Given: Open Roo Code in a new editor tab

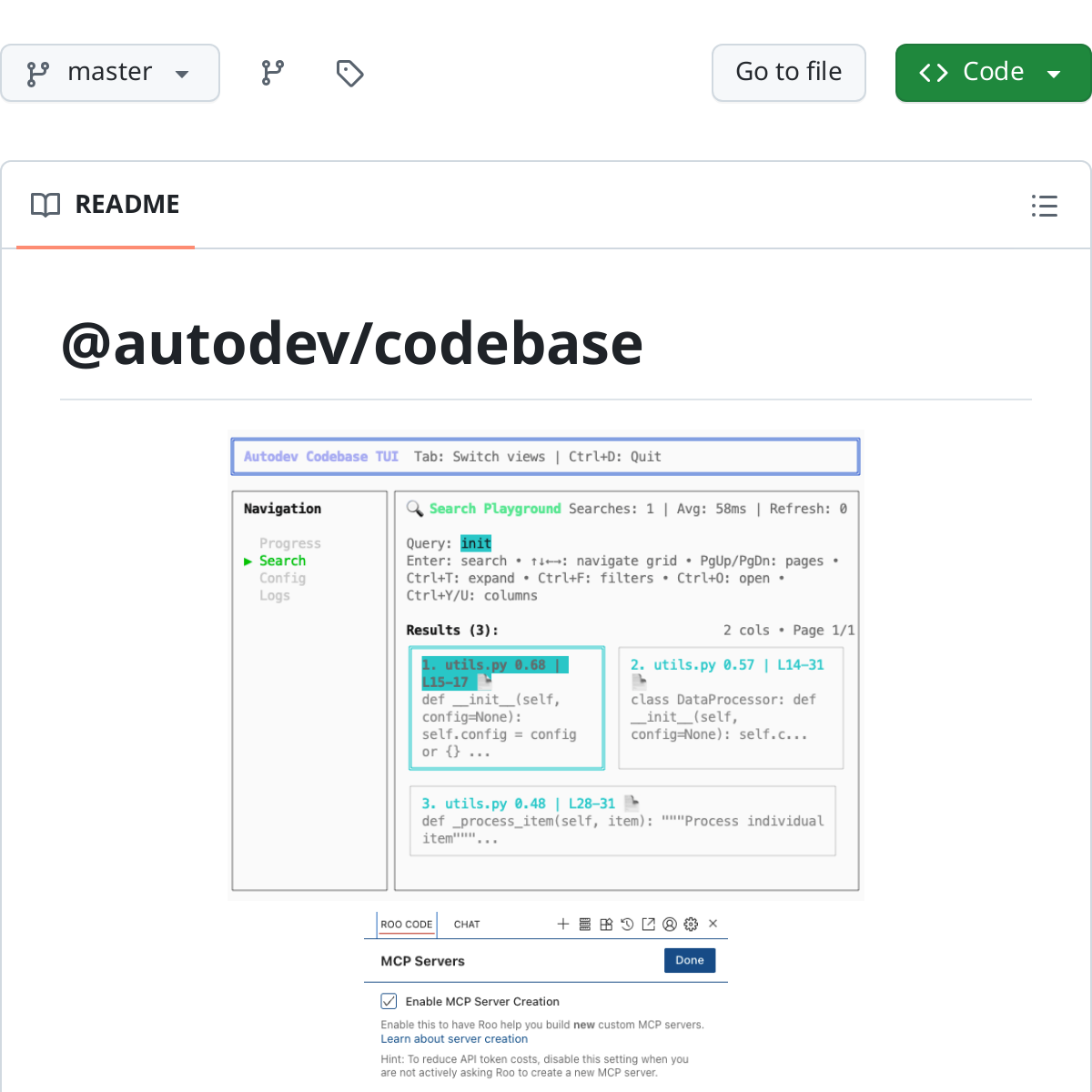Looking at the screenshot, I should point(648,924).
